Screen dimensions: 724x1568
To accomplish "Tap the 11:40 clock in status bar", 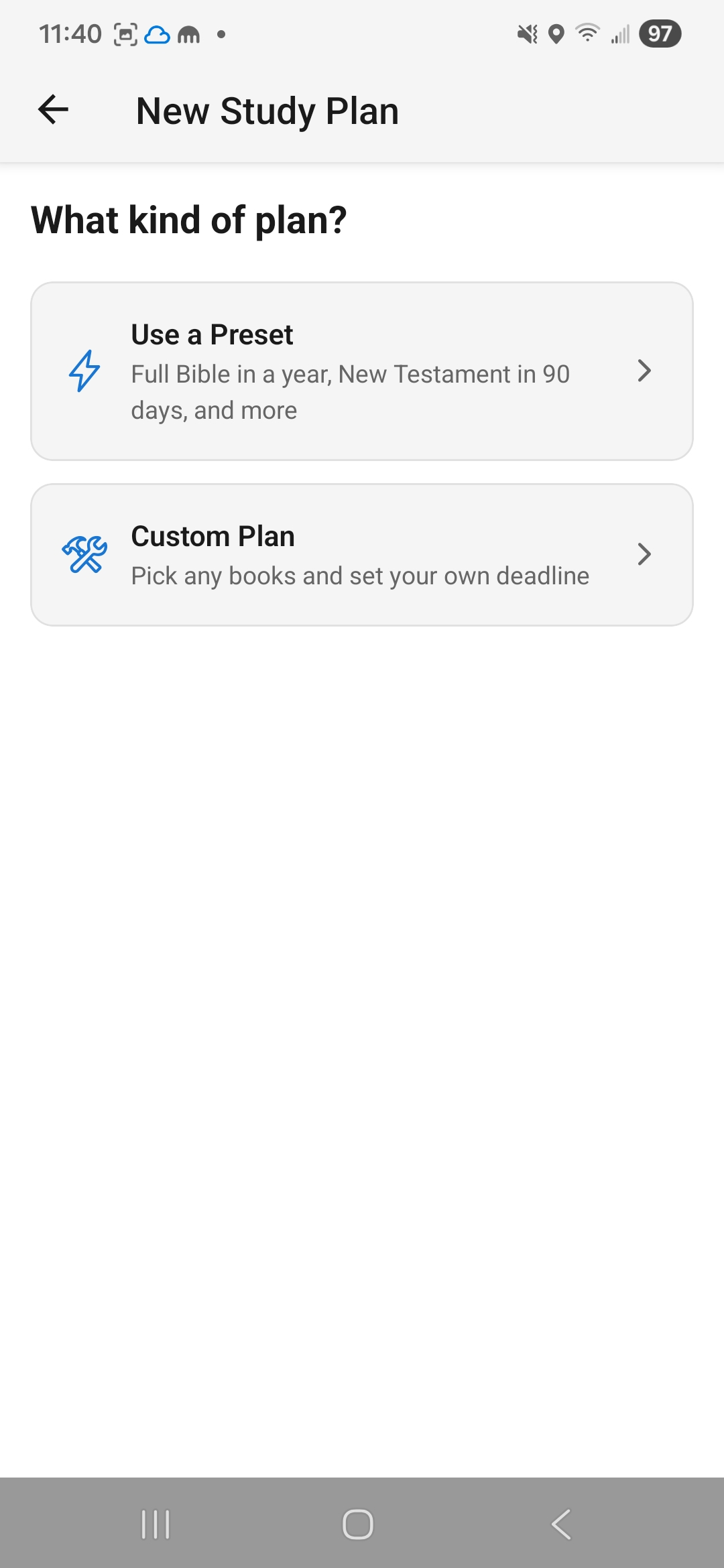I will click(70, 34).
